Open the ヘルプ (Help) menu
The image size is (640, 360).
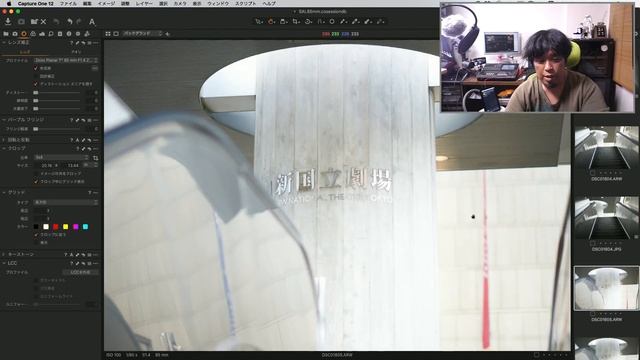[269, 3]
